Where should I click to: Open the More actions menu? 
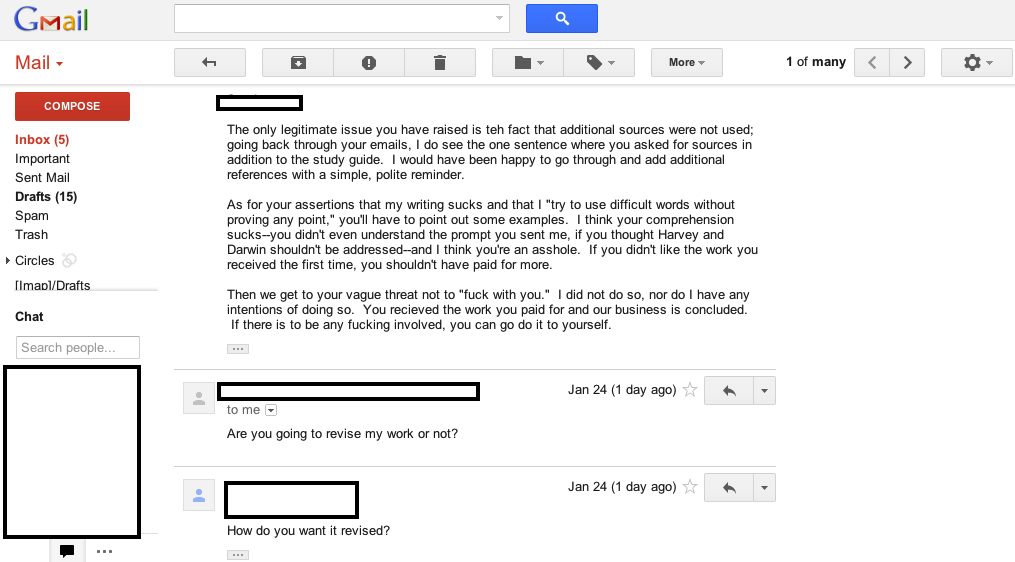point(687,63)
